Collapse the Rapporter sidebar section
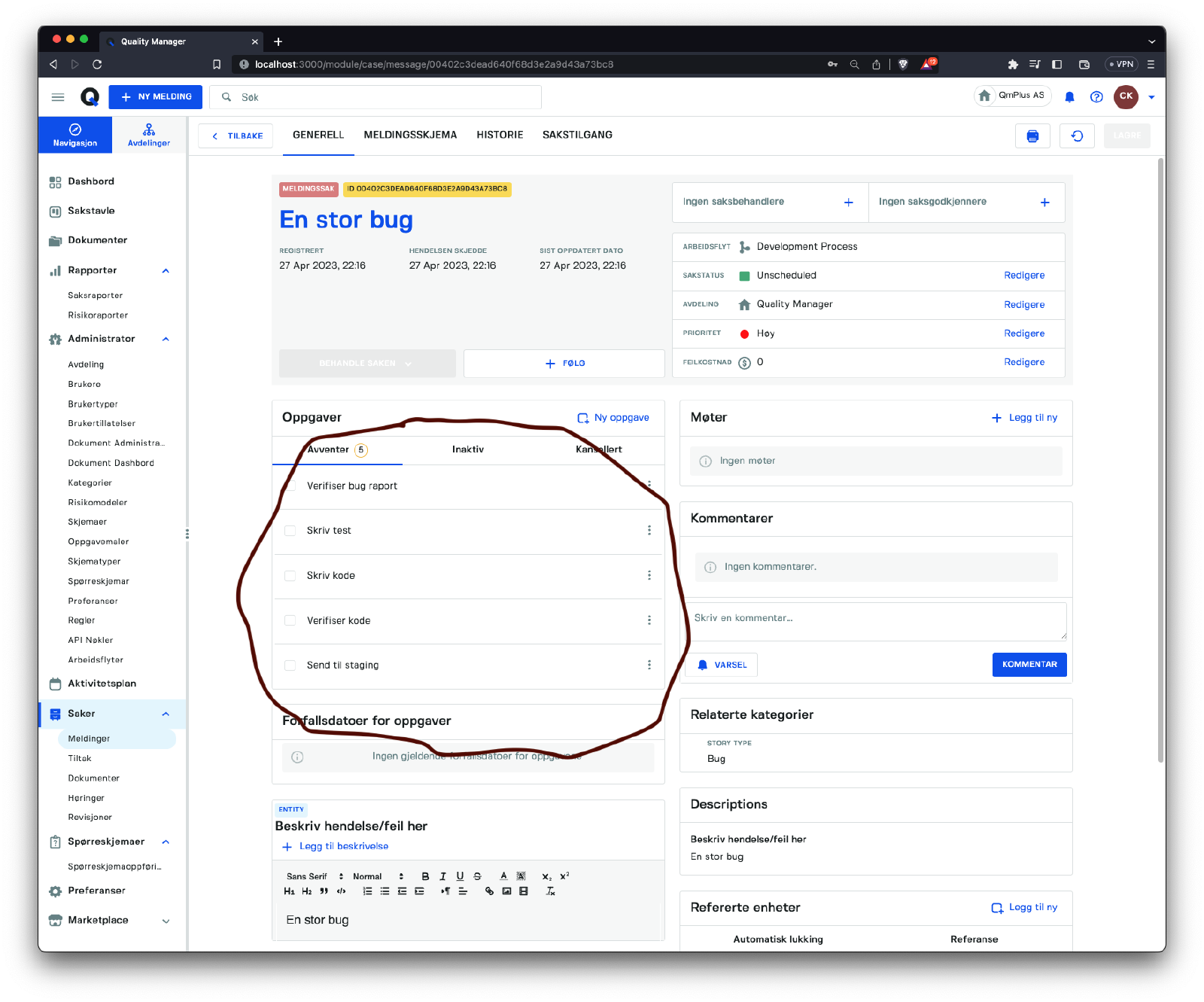The height and width of the screenshot is (1002, 1204). tap(166, 271)
